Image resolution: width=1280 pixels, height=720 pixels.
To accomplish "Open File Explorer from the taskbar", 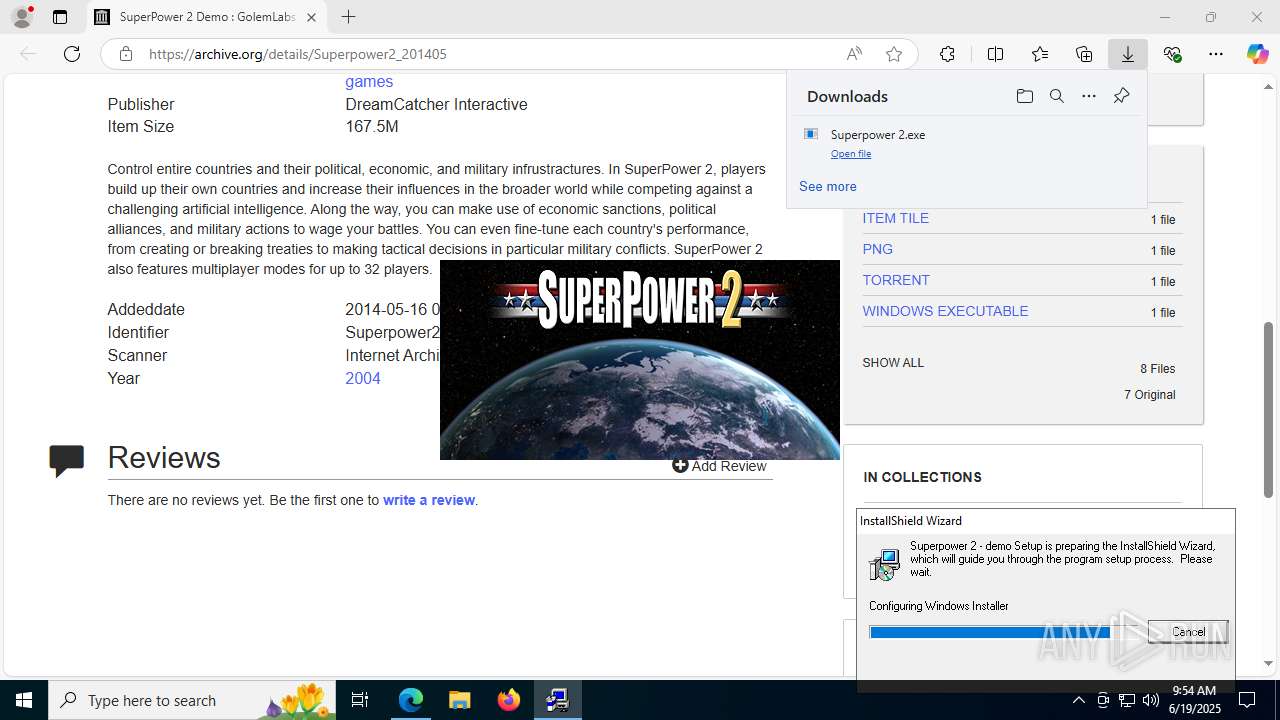I will point(459,700).
